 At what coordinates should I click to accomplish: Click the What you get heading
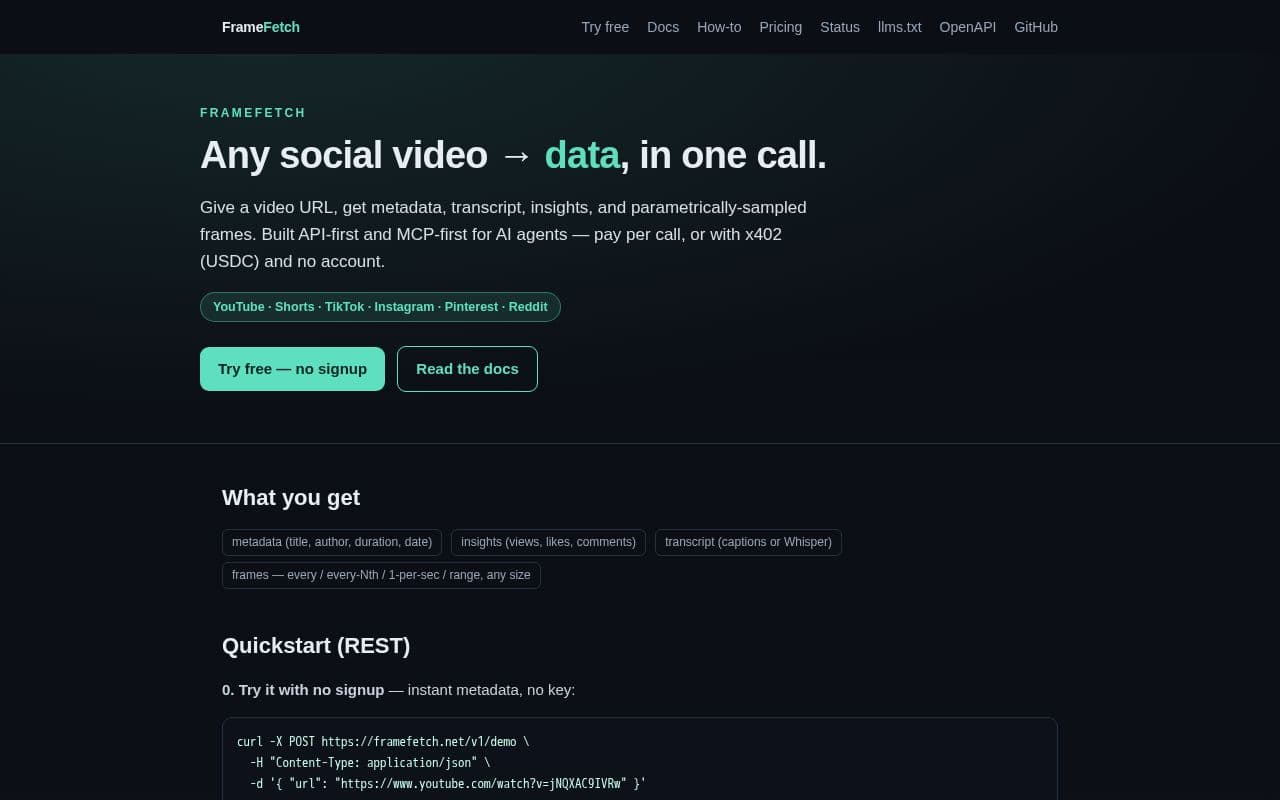pyautogui.click(x=291, y=498)
